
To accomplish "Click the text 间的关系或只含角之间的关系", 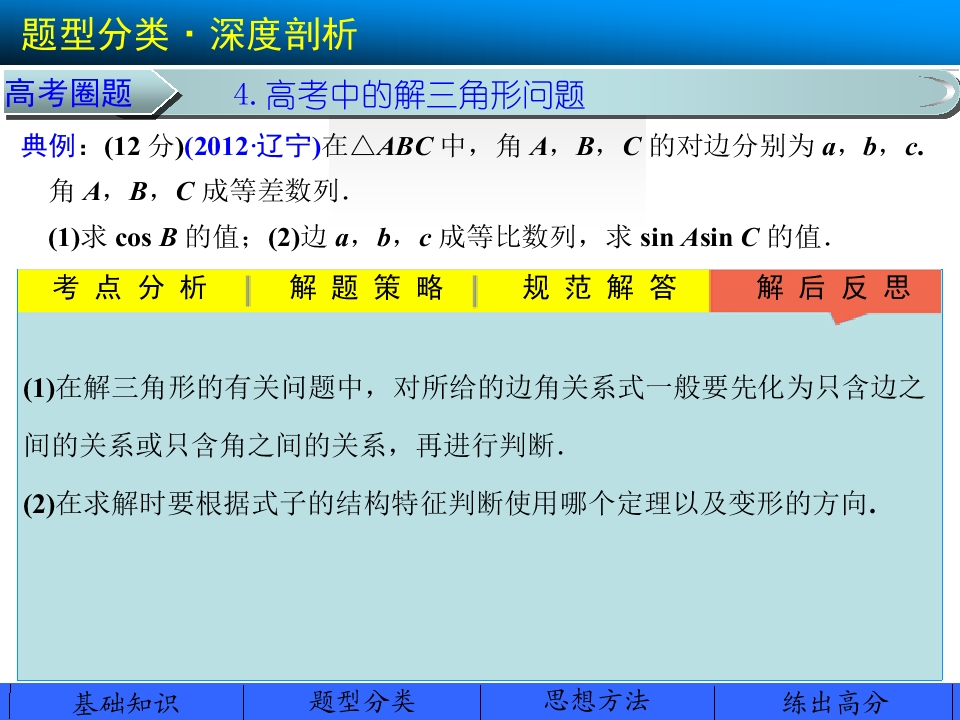I will click(x=206, y=446).
